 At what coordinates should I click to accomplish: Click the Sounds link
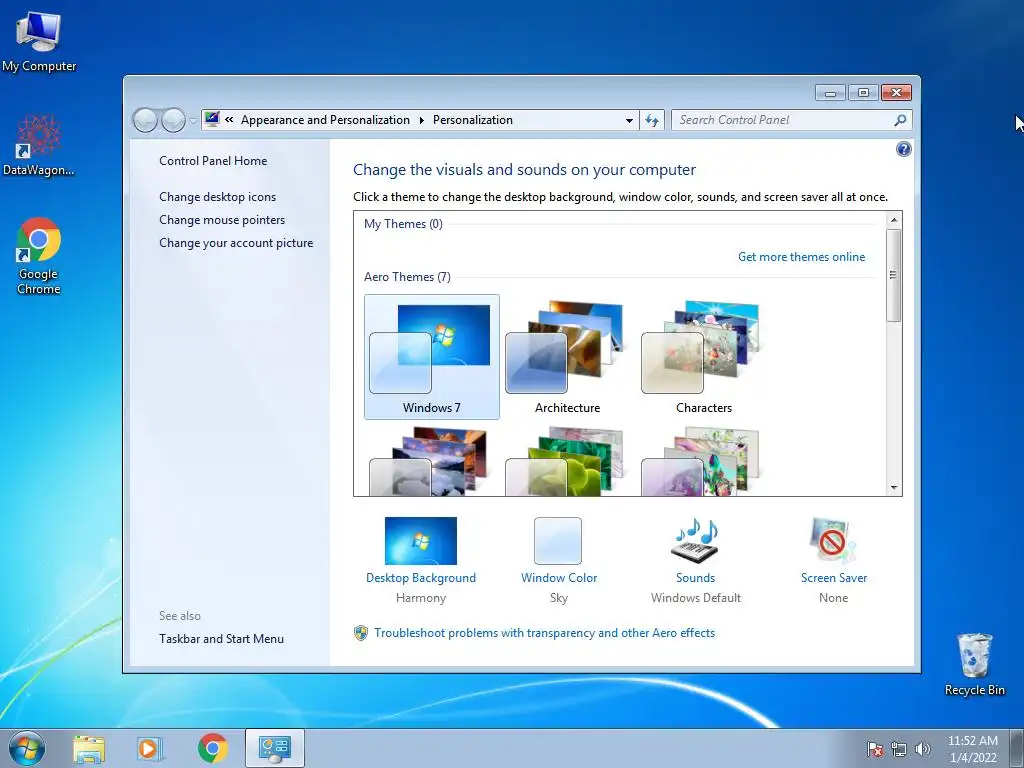696,578
